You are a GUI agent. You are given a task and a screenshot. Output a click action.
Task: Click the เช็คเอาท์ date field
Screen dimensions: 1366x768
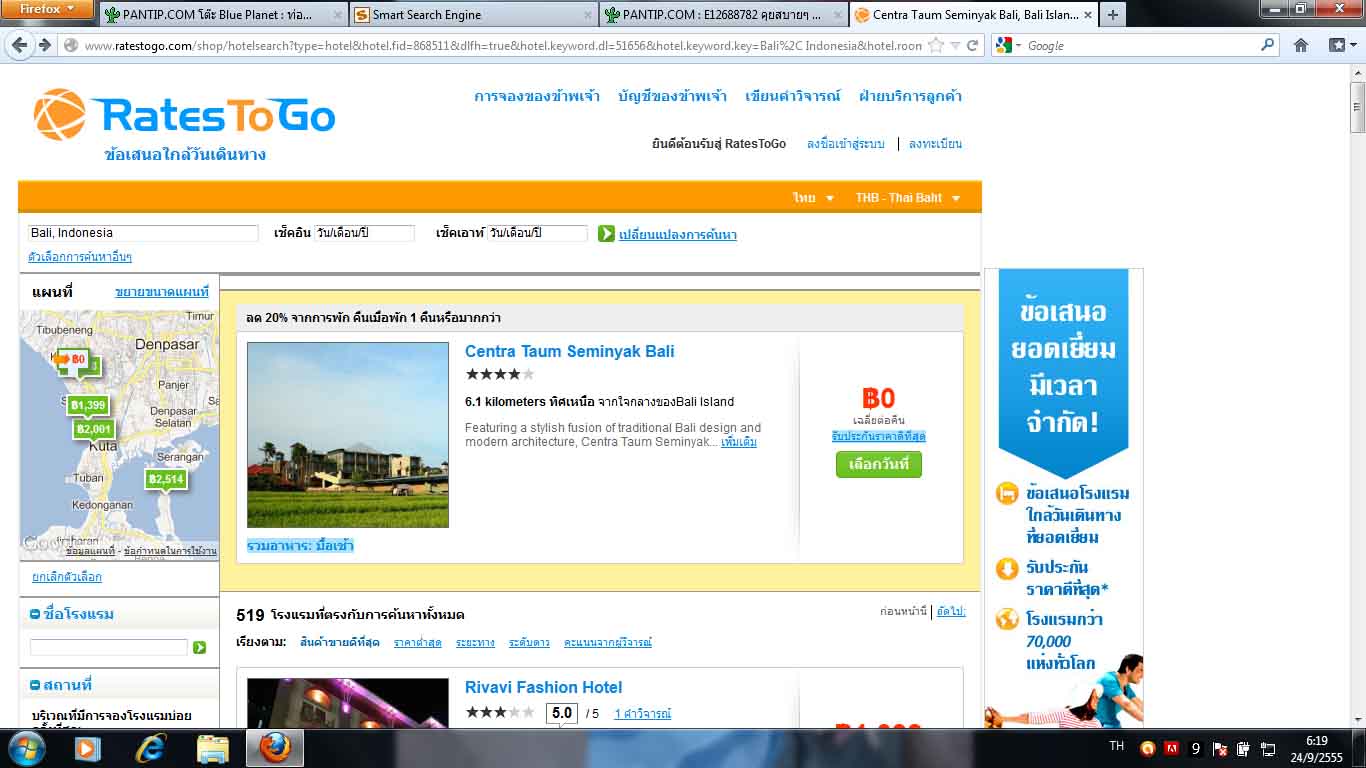pos(537,233)
